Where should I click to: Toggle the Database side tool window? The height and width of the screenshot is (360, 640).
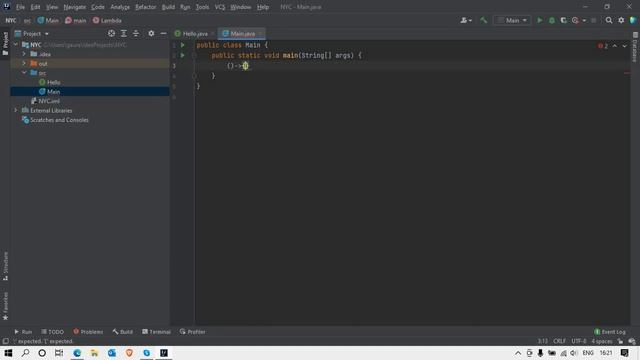(x=635, y=47)
